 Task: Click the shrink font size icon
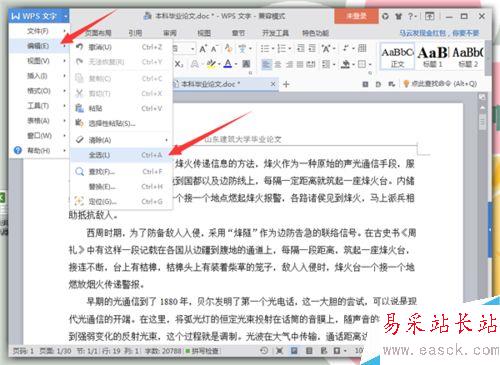pyautogui.click(x=214, y=49)
